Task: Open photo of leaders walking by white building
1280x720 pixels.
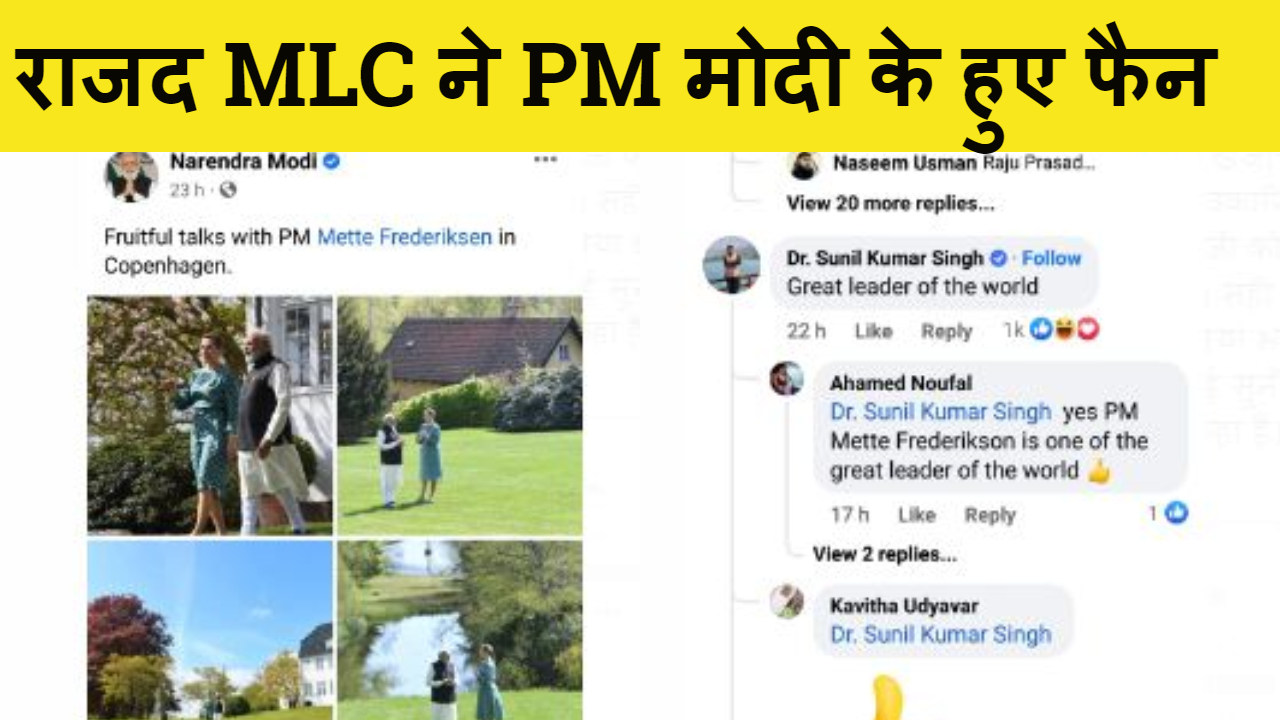Action: [210, 415]
